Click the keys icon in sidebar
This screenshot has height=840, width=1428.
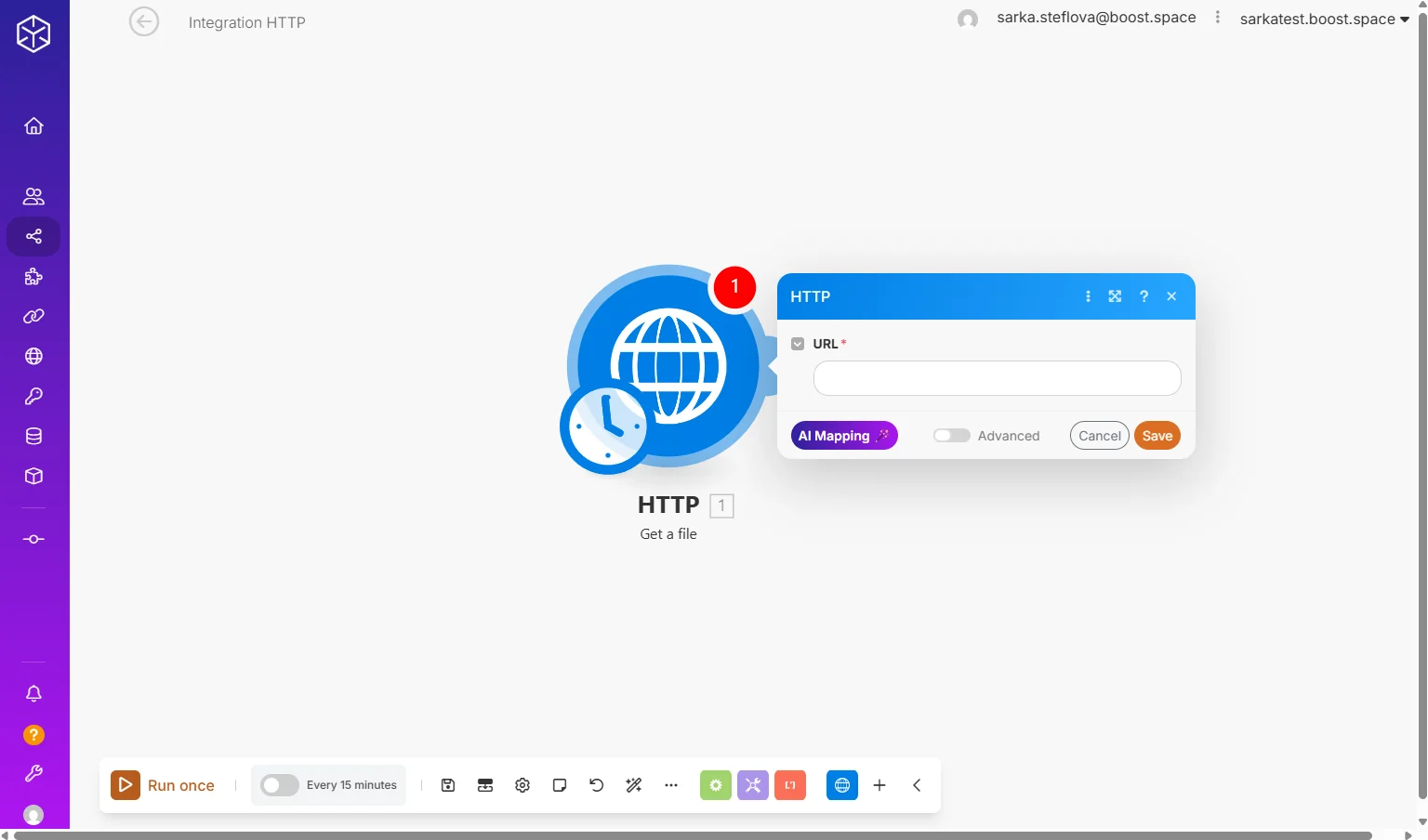(x=33, y=397)
